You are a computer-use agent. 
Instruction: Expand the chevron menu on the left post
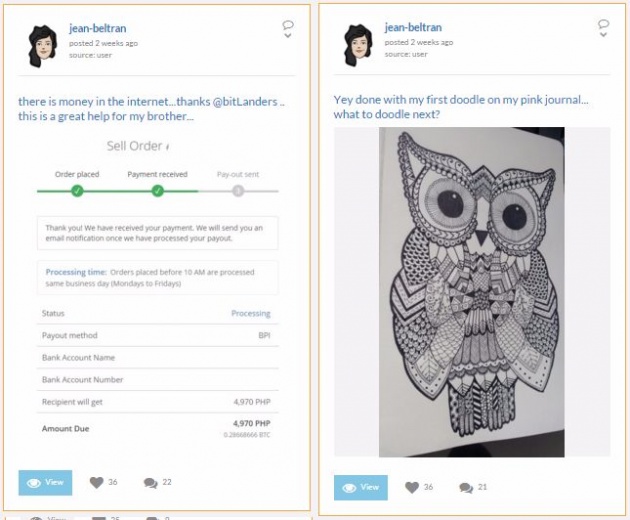(x=288, y=36)
